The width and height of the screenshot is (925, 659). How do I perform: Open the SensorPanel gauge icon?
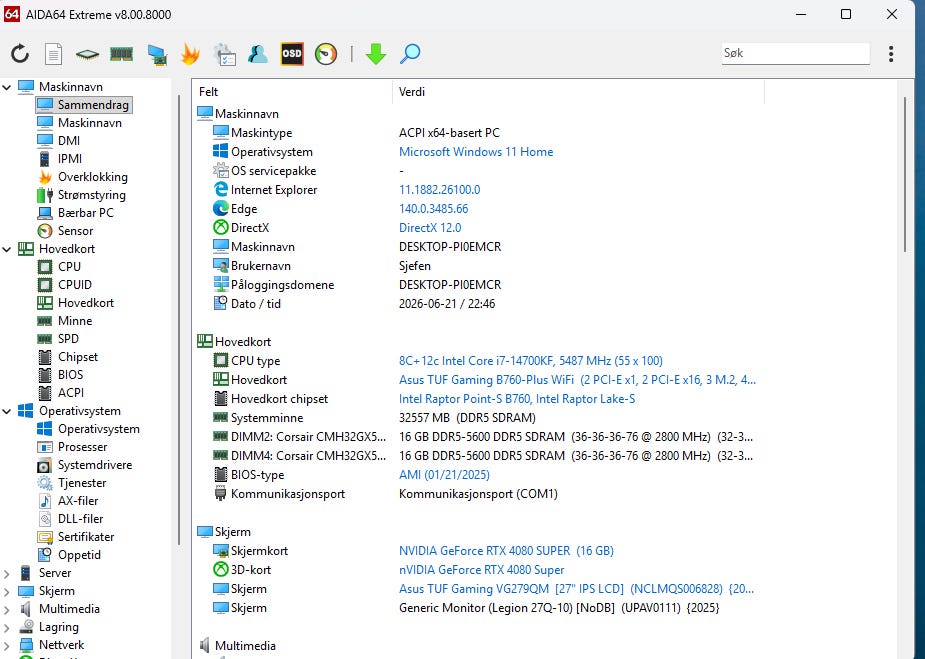tap(326, 54)
